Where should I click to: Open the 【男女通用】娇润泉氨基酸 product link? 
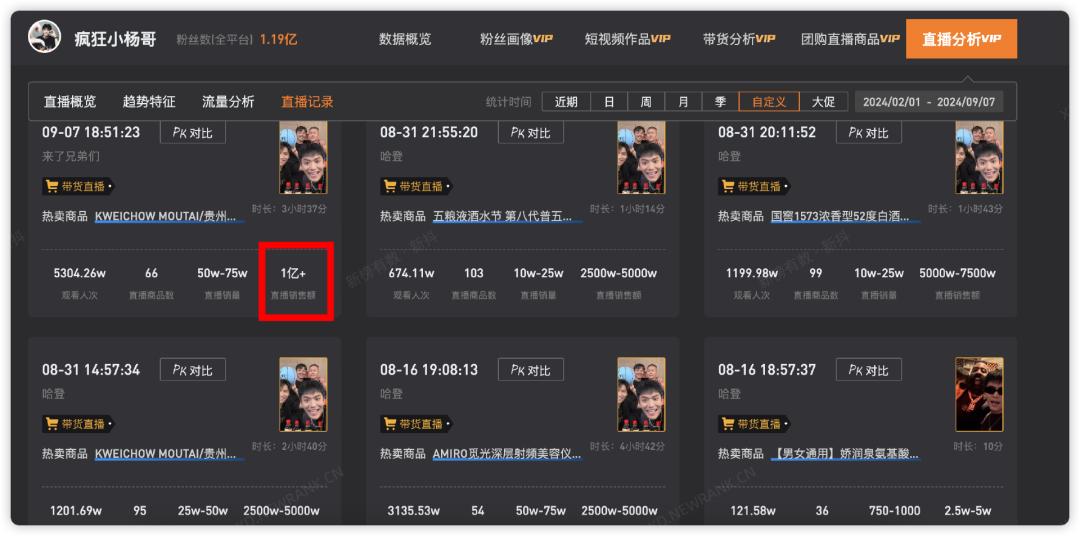point(846,455)
